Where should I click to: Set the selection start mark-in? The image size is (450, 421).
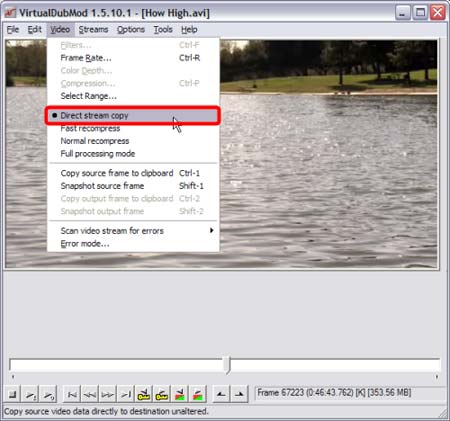pos(221,395)
